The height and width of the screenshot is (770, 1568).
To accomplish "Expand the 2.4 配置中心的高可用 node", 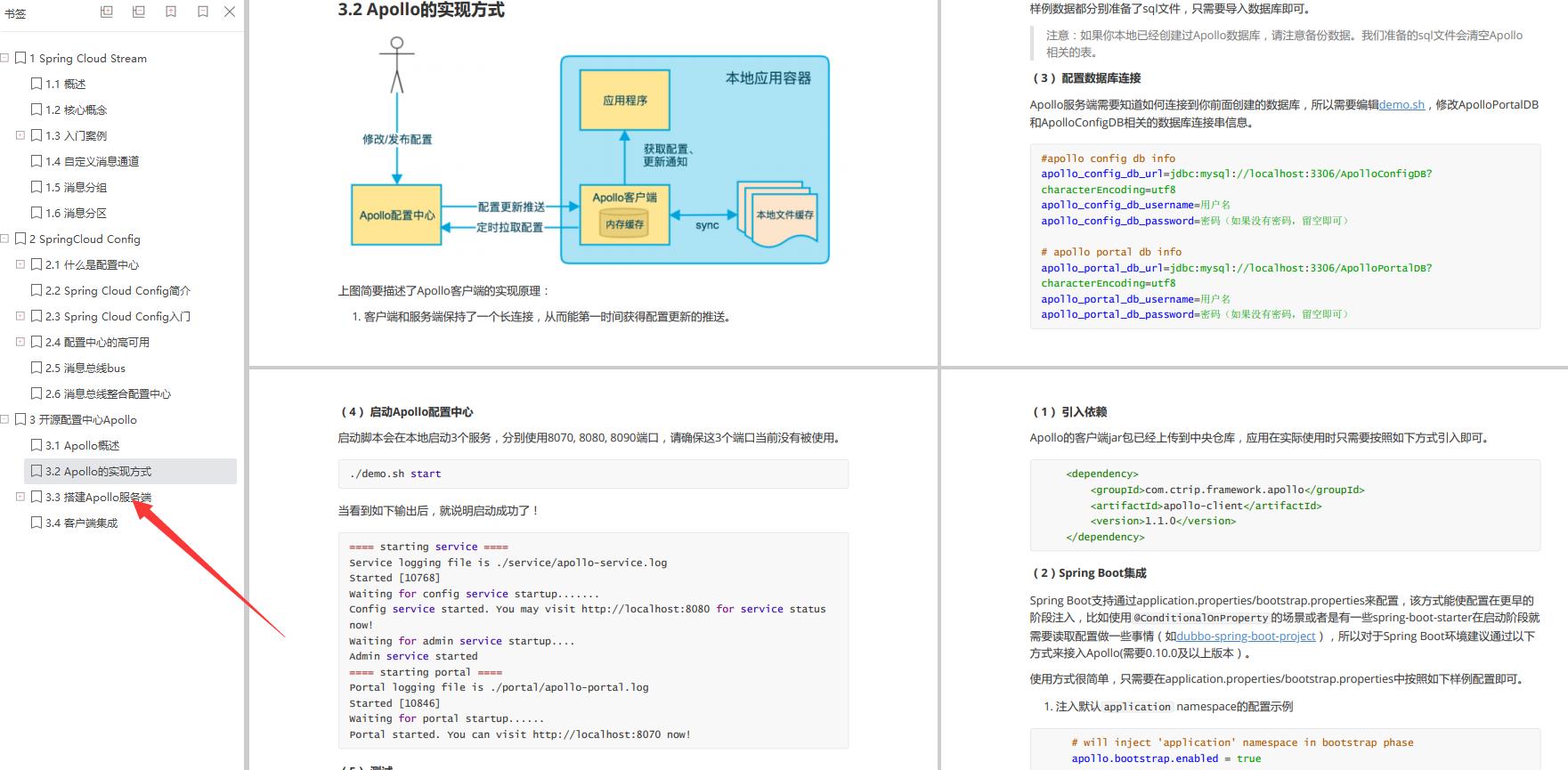I will tap(20, 342).
